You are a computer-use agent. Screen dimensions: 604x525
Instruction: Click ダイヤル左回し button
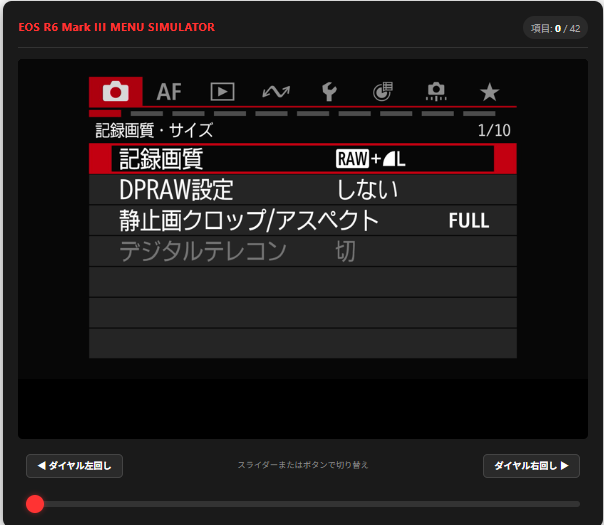(74, 466)
